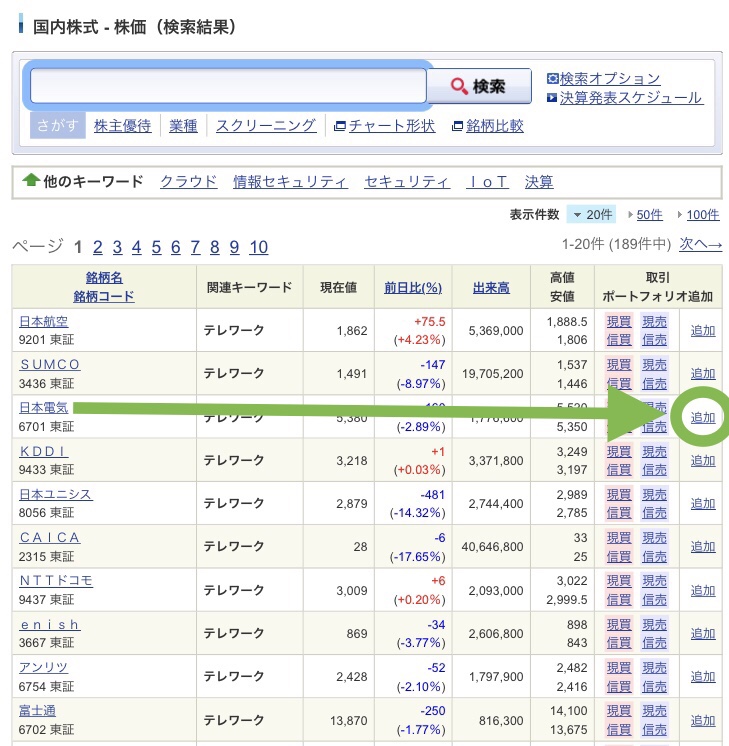This screenshot has height=746, width=729.
Task: Show 100件 per page
Action: click(703, 215)
